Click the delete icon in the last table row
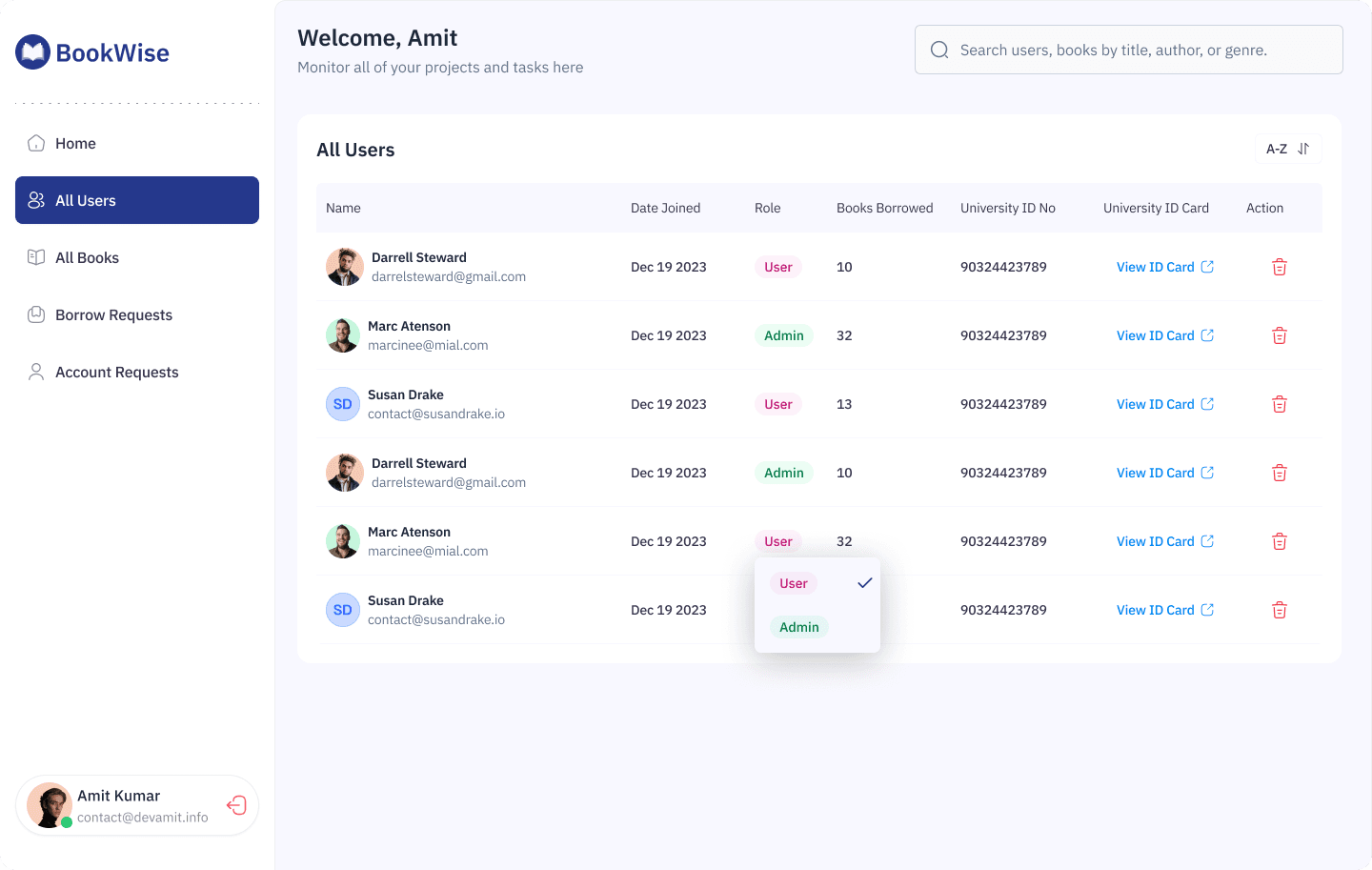 [1279, 610]
